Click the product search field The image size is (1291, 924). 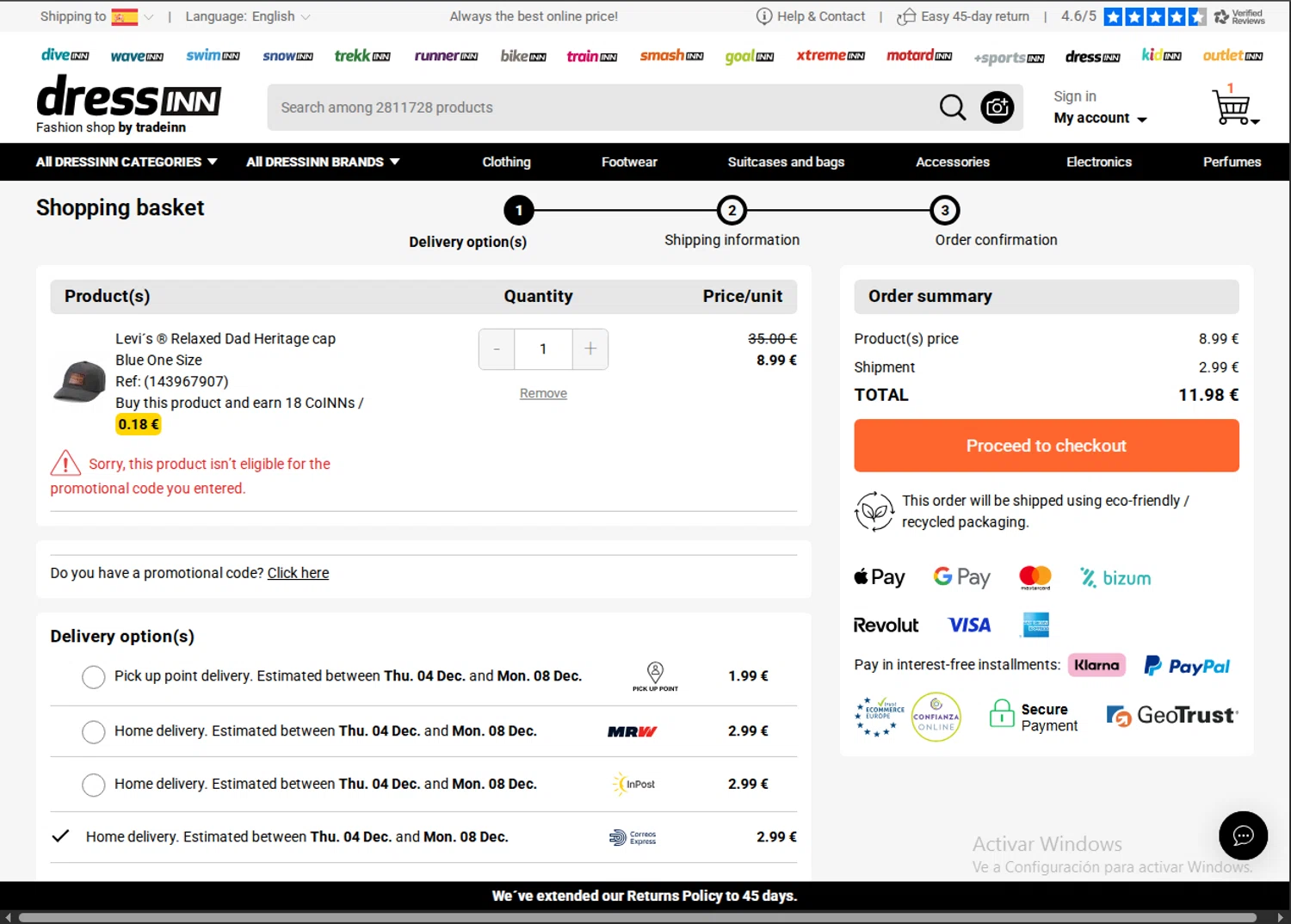pos(602,108)
